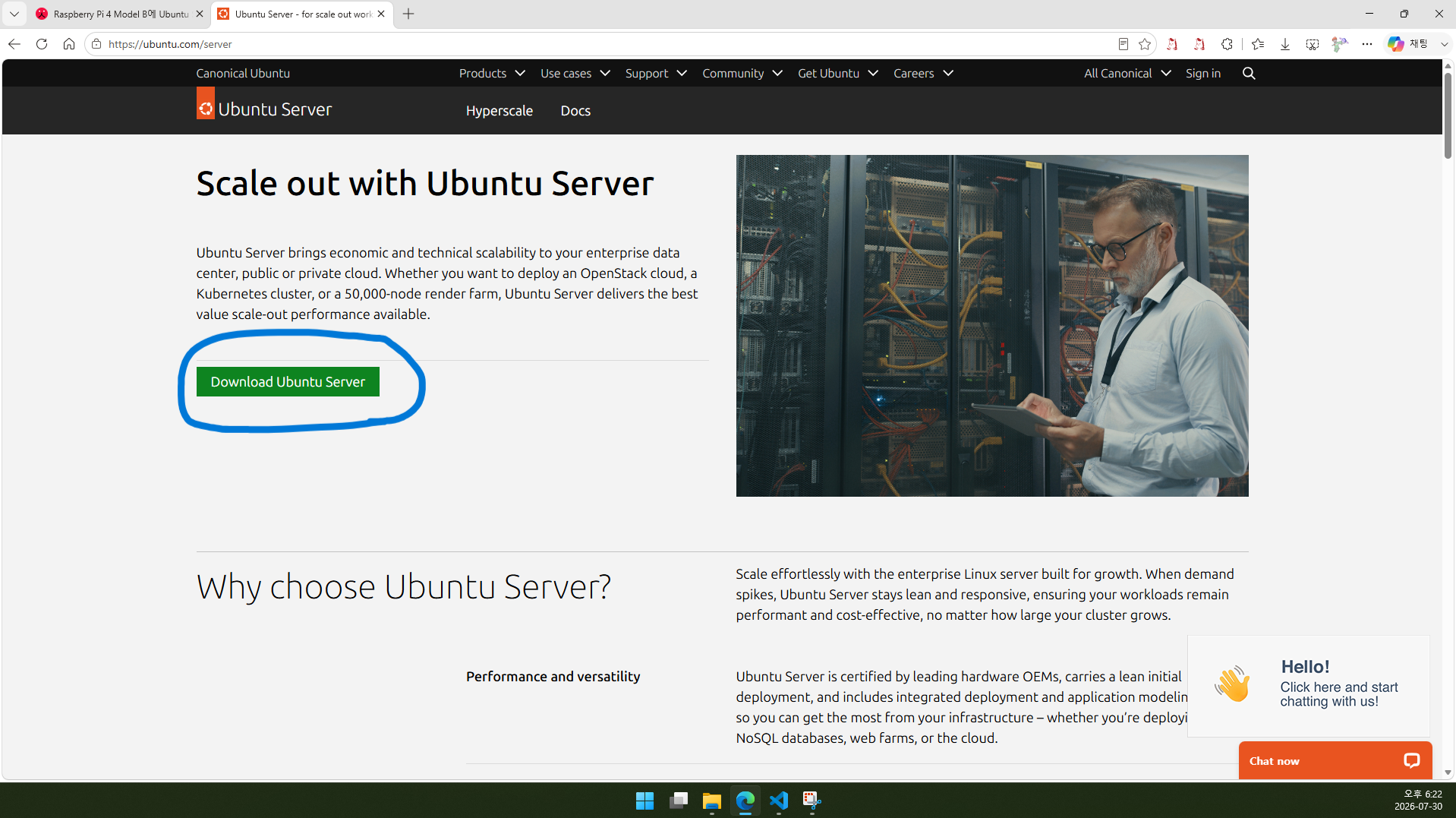Open the Downloads icon

point(1285,44)
